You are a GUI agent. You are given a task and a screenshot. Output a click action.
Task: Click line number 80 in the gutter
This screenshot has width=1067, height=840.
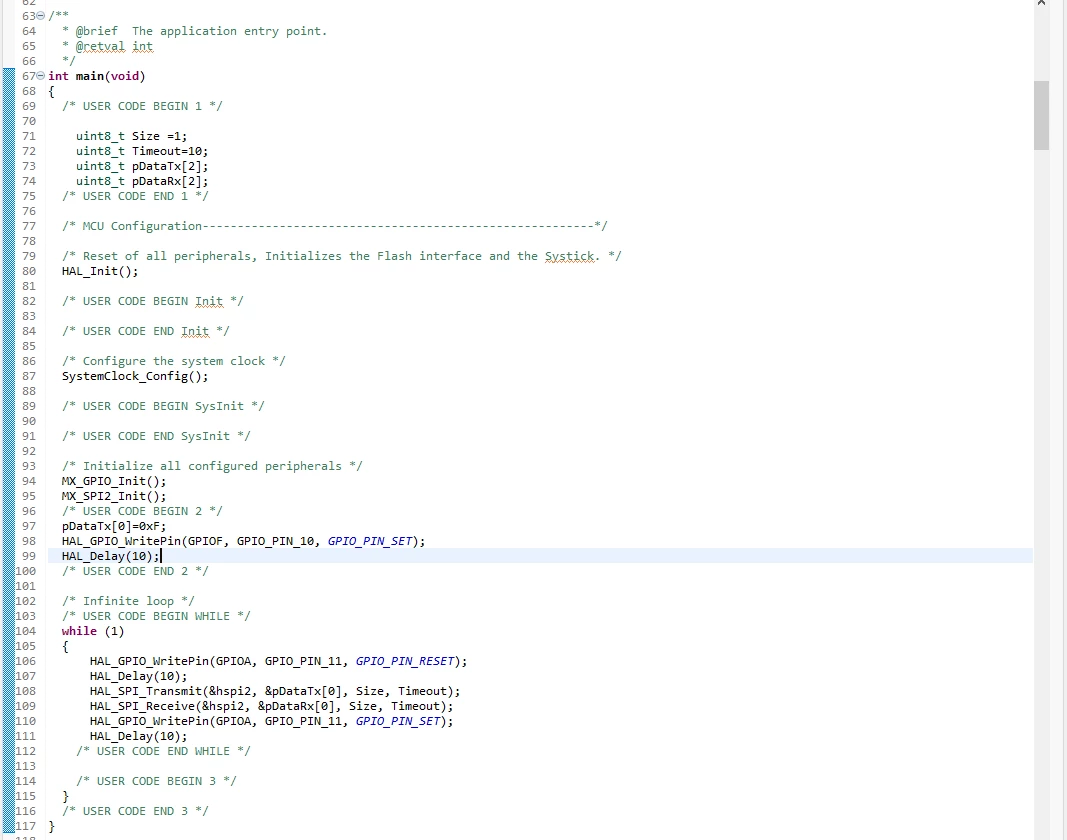[x=29, y=271]
